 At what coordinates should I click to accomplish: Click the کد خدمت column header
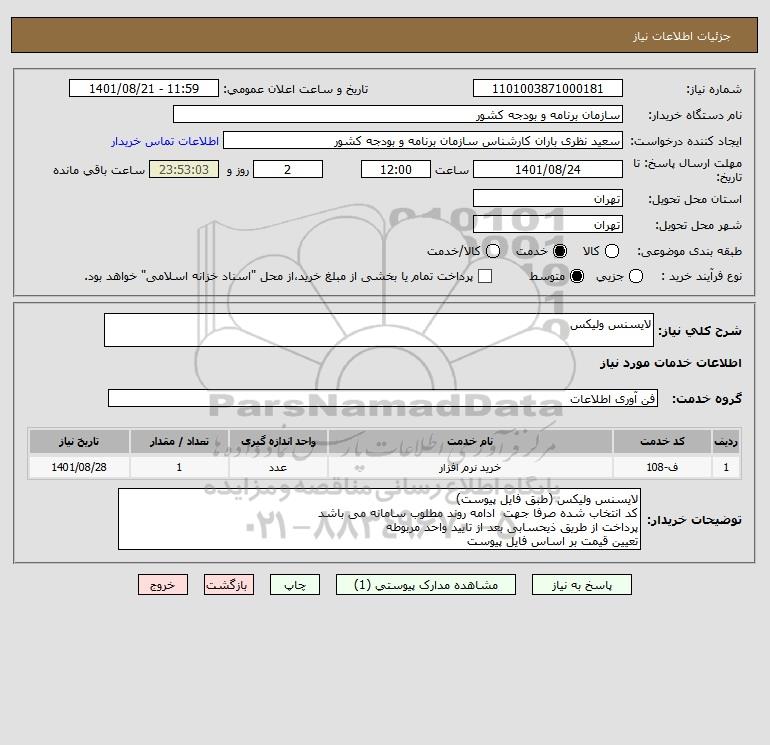[x=662, y=441]
